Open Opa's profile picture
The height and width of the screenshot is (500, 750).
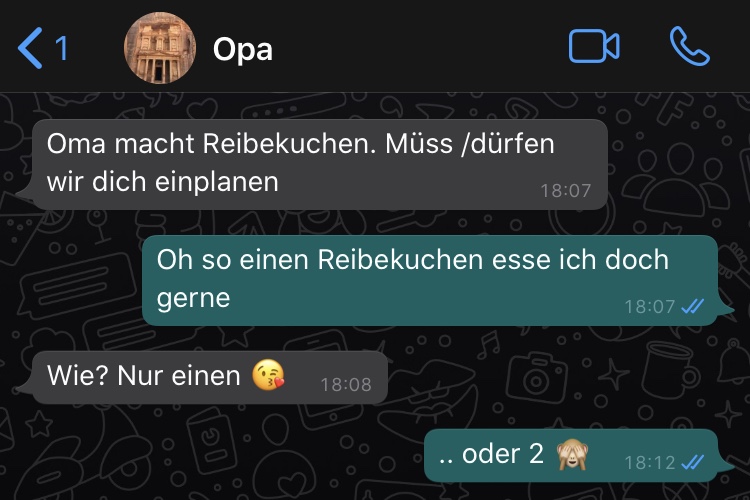(x=160, y=48)
